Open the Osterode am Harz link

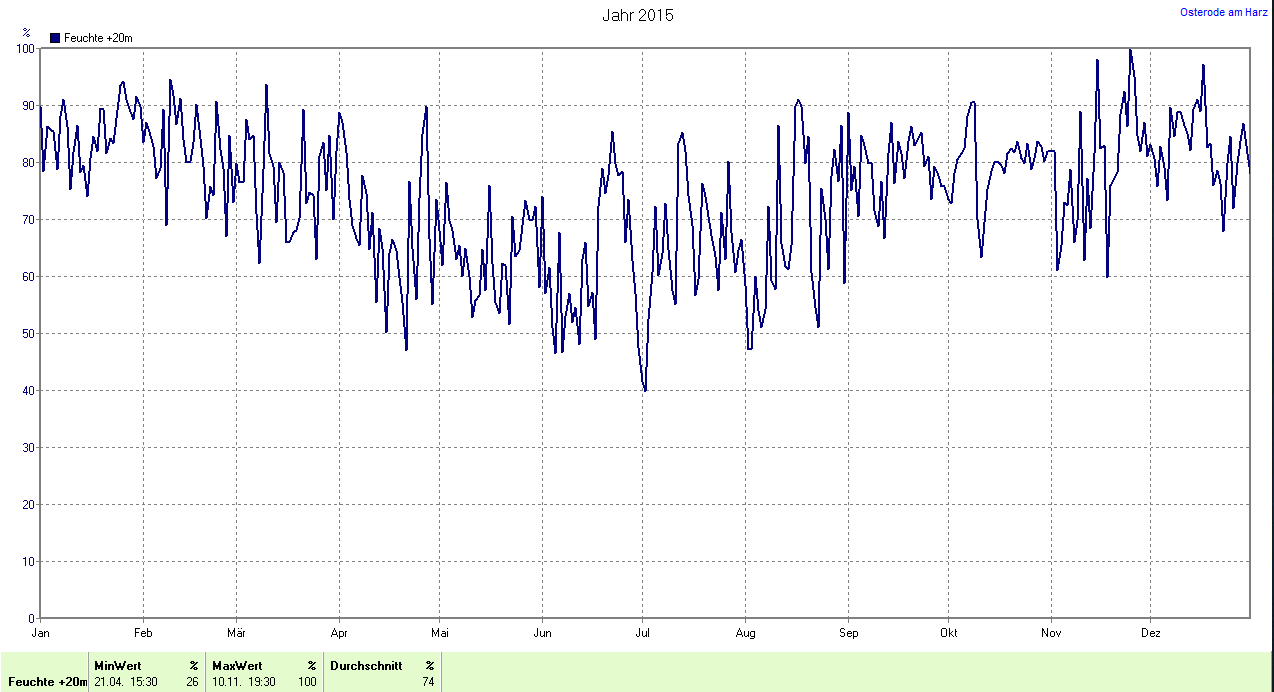(x=1224, y=12)
